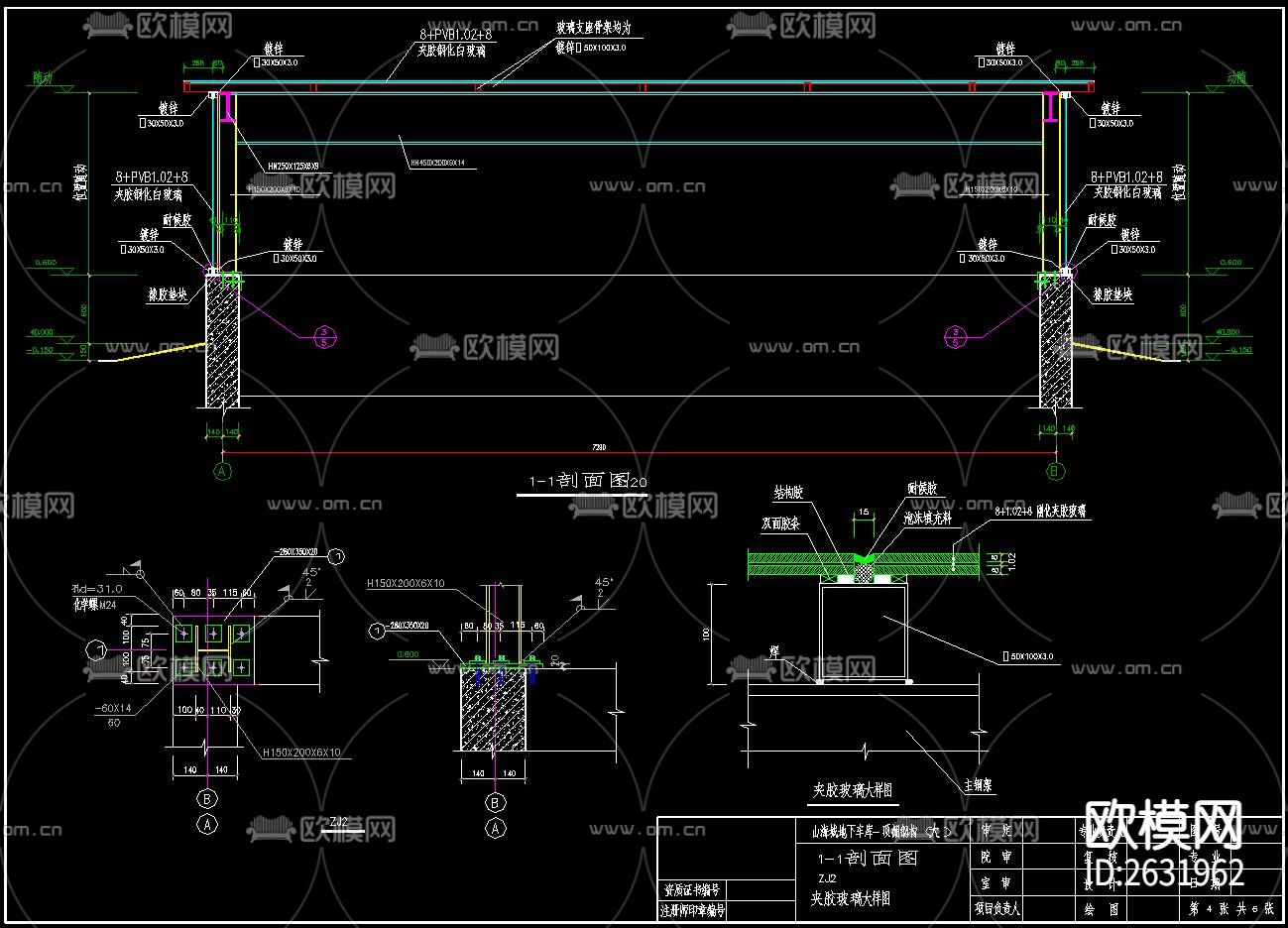Click 1-1剖面图 in the title block
The width and height of the screenshot is (1288, 928).
(867, 859)
